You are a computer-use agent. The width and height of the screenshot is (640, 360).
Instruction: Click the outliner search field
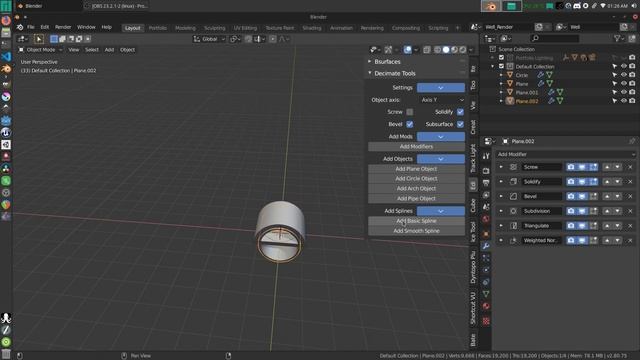(x=554, y=38)
